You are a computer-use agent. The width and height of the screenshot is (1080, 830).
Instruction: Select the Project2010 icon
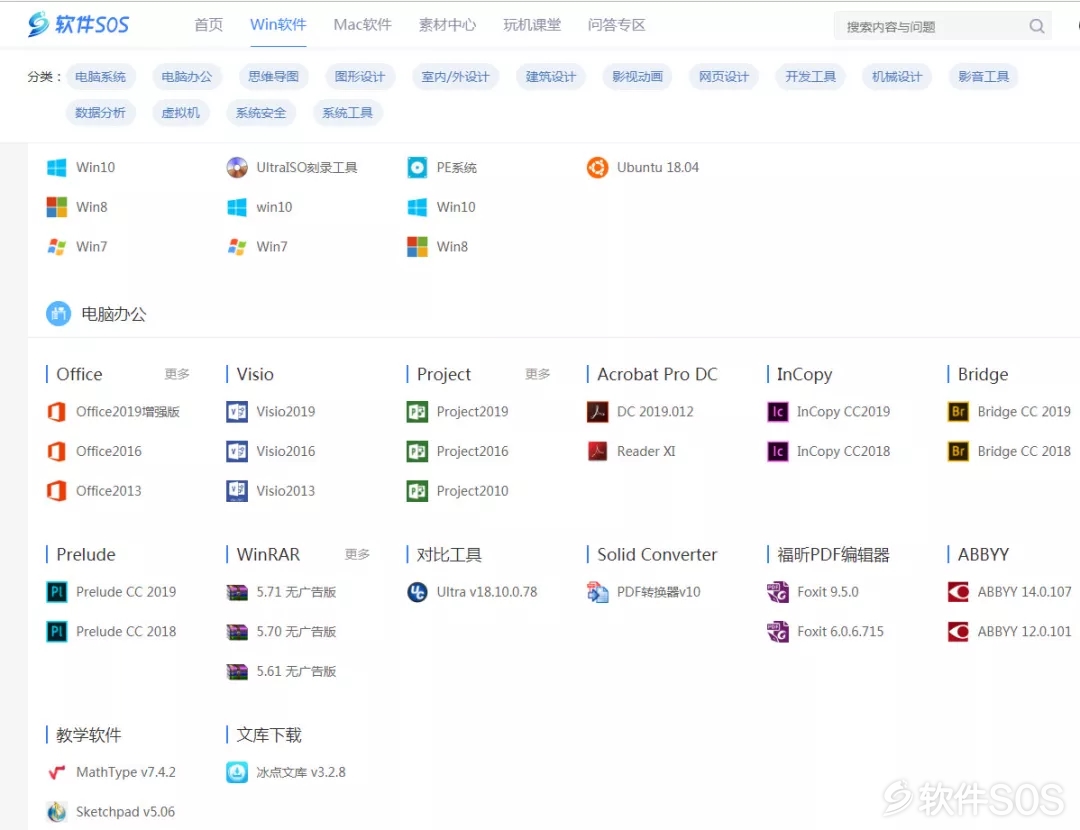pyautogui.click(x=417, y=491)
